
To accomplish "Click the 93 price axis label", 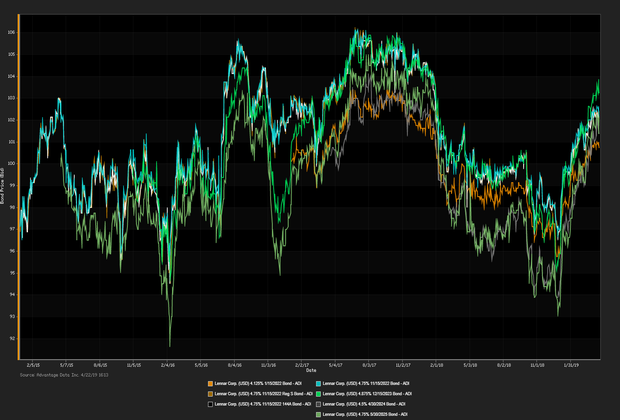I will click(x=12, y=316).
